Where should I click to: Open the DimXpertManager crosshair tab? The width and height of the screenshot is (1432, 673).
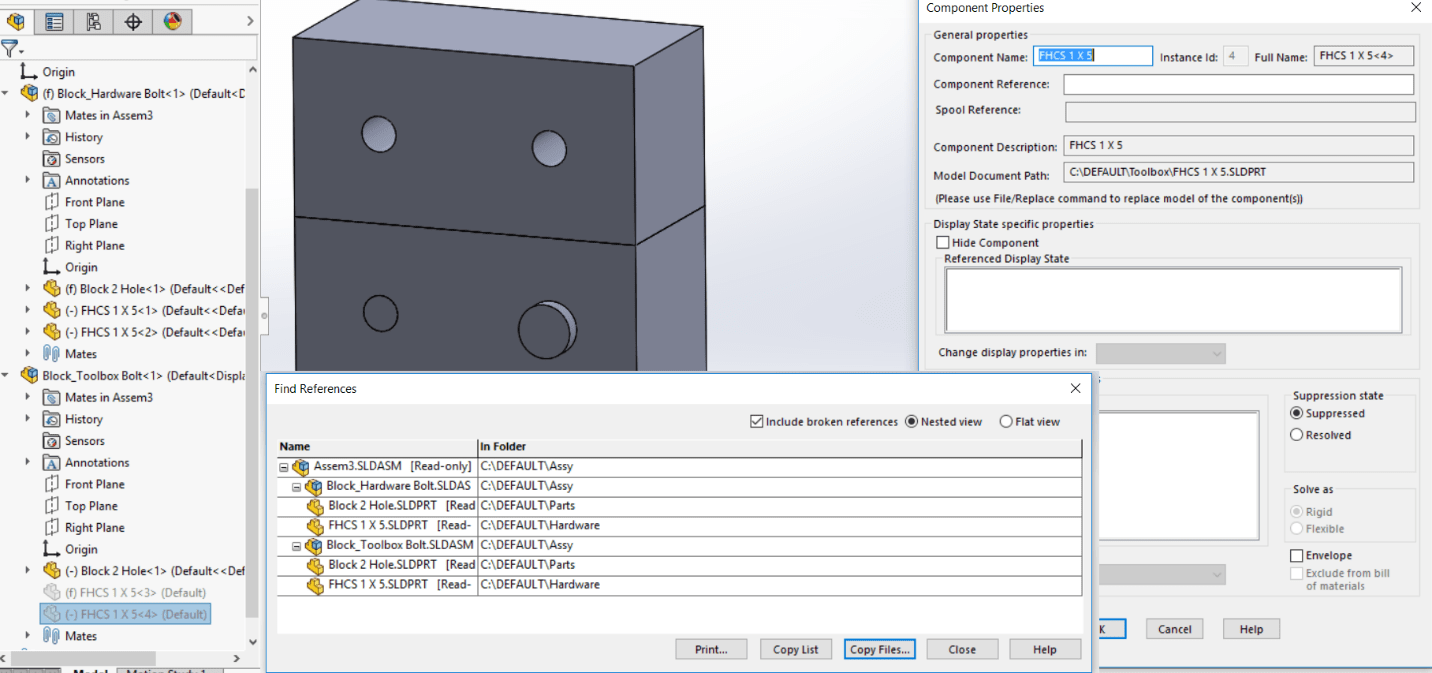(x=133, y=21)
